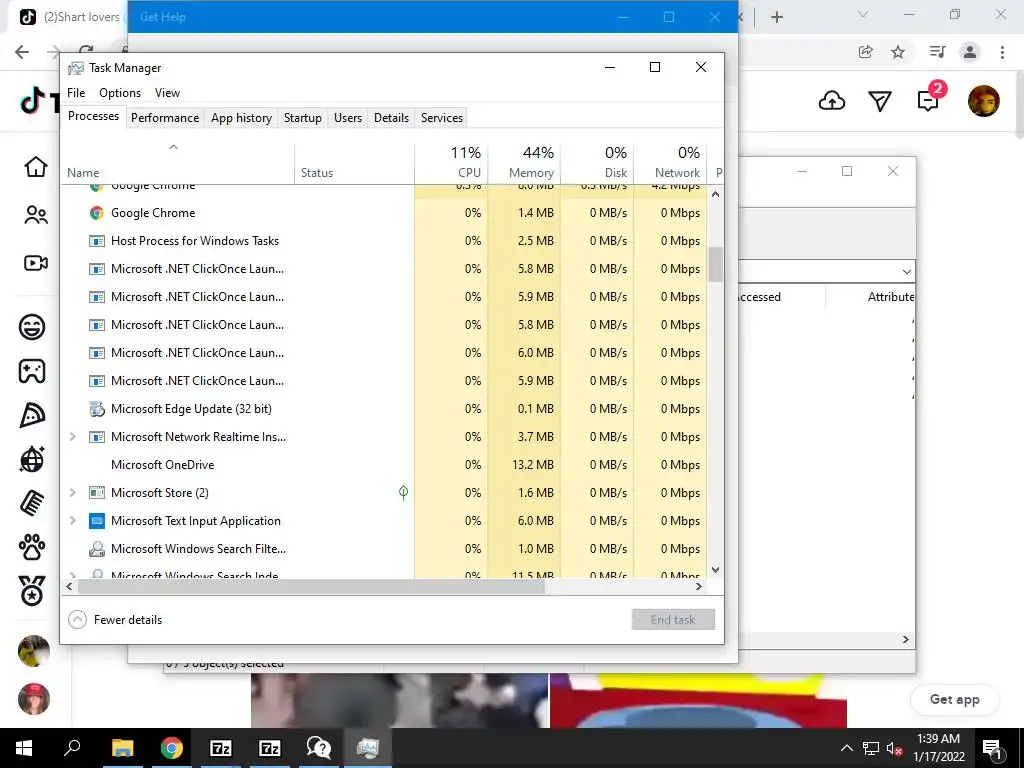Click the Chrome share page icon
Image resolution: width=1024 pixels, height=768 pixels.
tap(865, 52)
